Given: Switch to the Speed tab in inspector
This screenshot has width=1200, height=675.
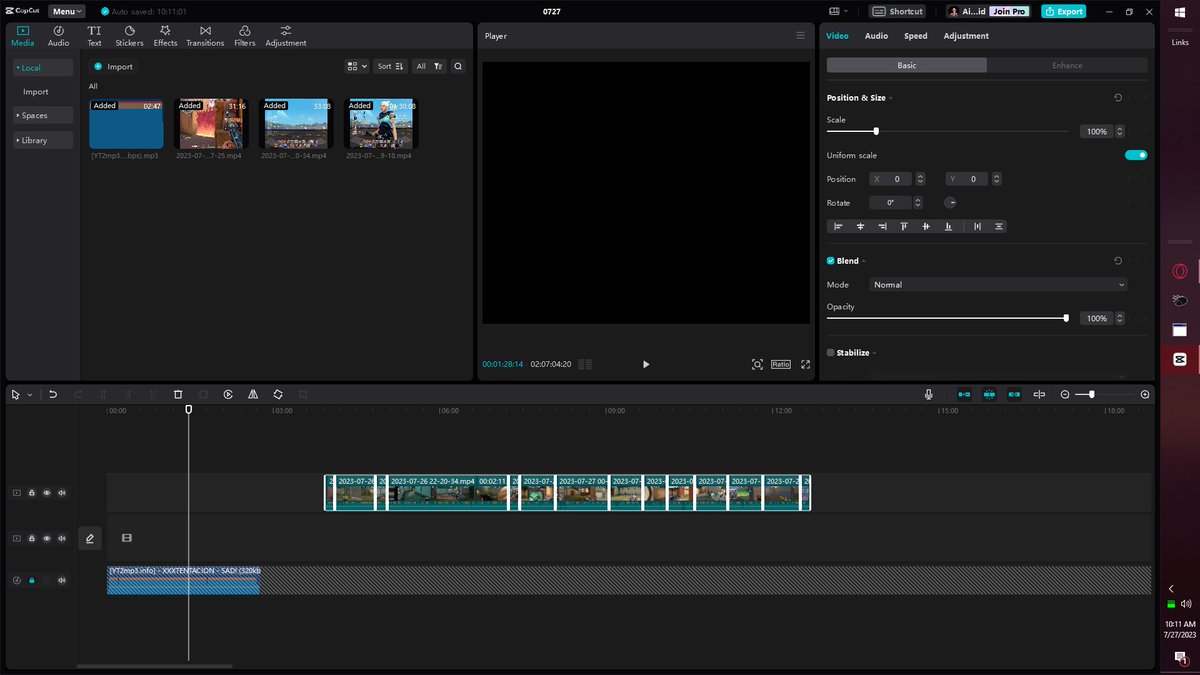Looking at the screenshot, I should 916,36.
